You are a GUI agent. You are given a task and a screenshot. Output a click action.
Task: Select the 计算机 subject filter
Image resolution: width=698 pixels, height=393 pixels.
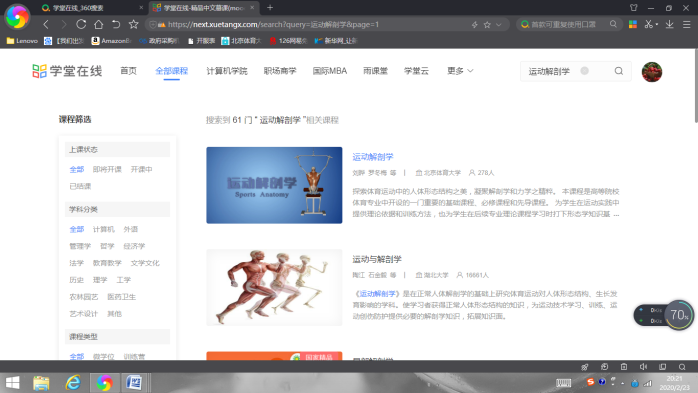(x=103, y=229)
